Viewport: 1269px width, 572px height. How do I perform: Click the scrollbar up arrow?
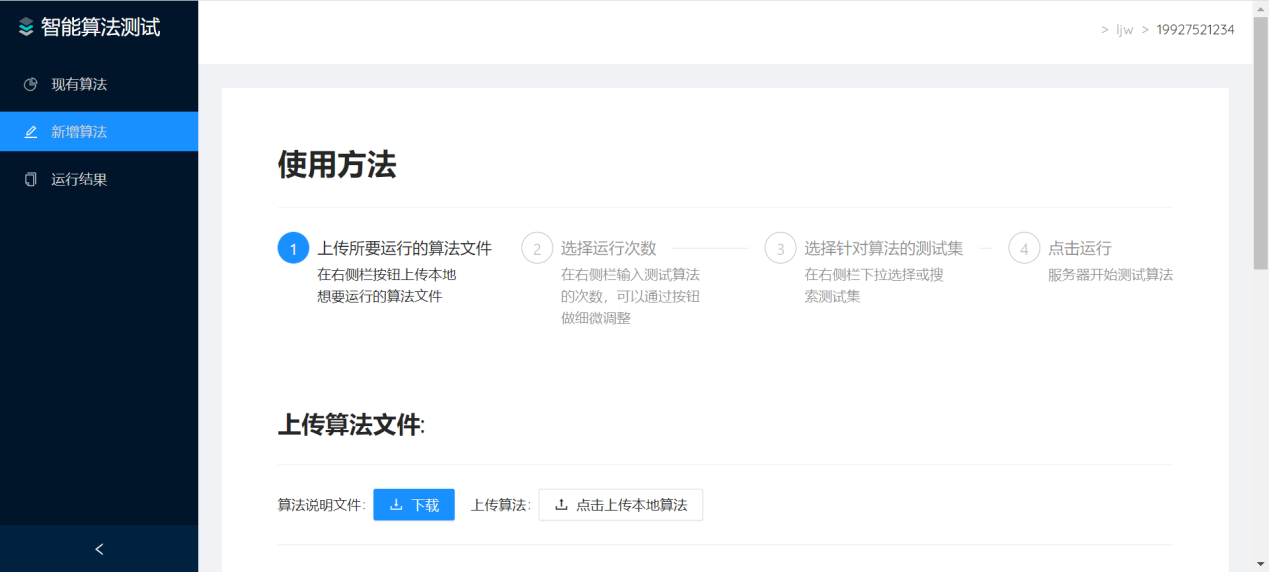coord(1260,8)
